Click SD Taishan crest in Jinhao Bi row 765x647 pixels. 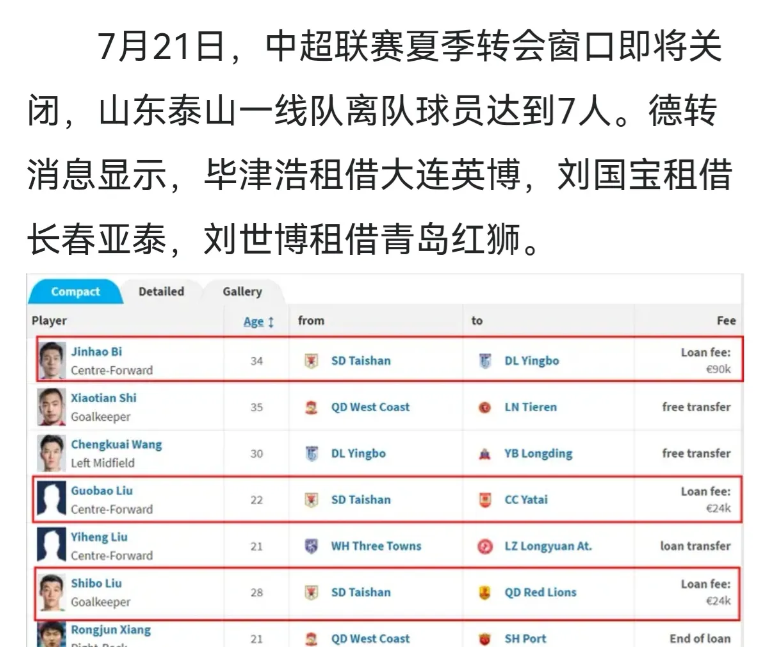[x=311, y=361]
